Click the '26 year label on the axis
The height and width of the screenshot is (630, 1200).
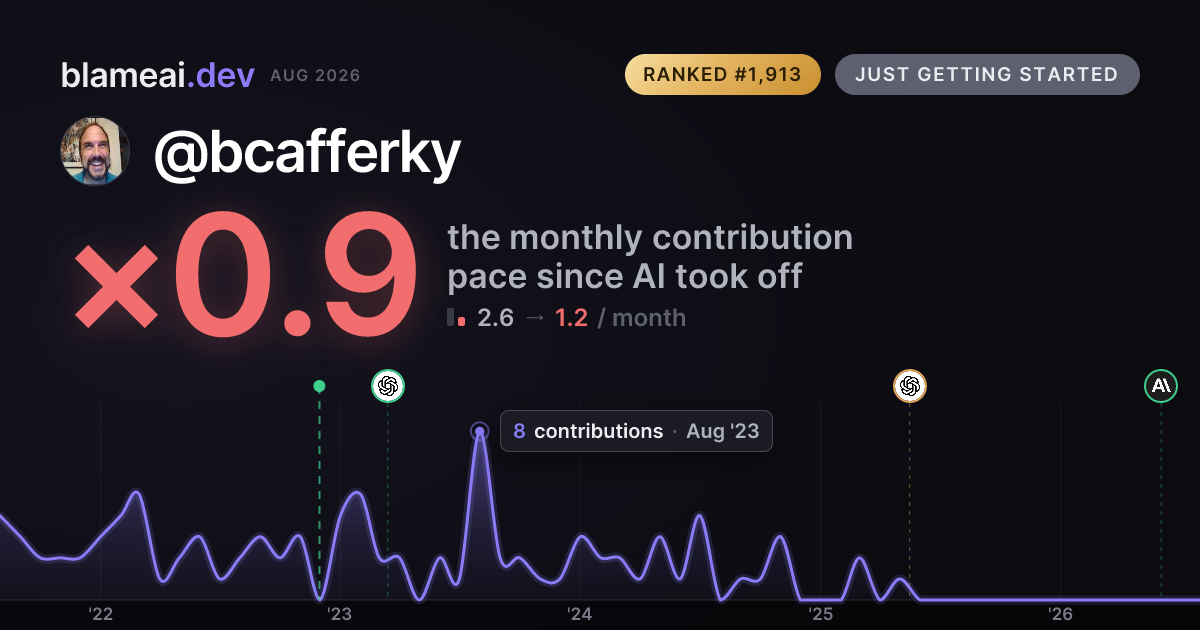1061,614
